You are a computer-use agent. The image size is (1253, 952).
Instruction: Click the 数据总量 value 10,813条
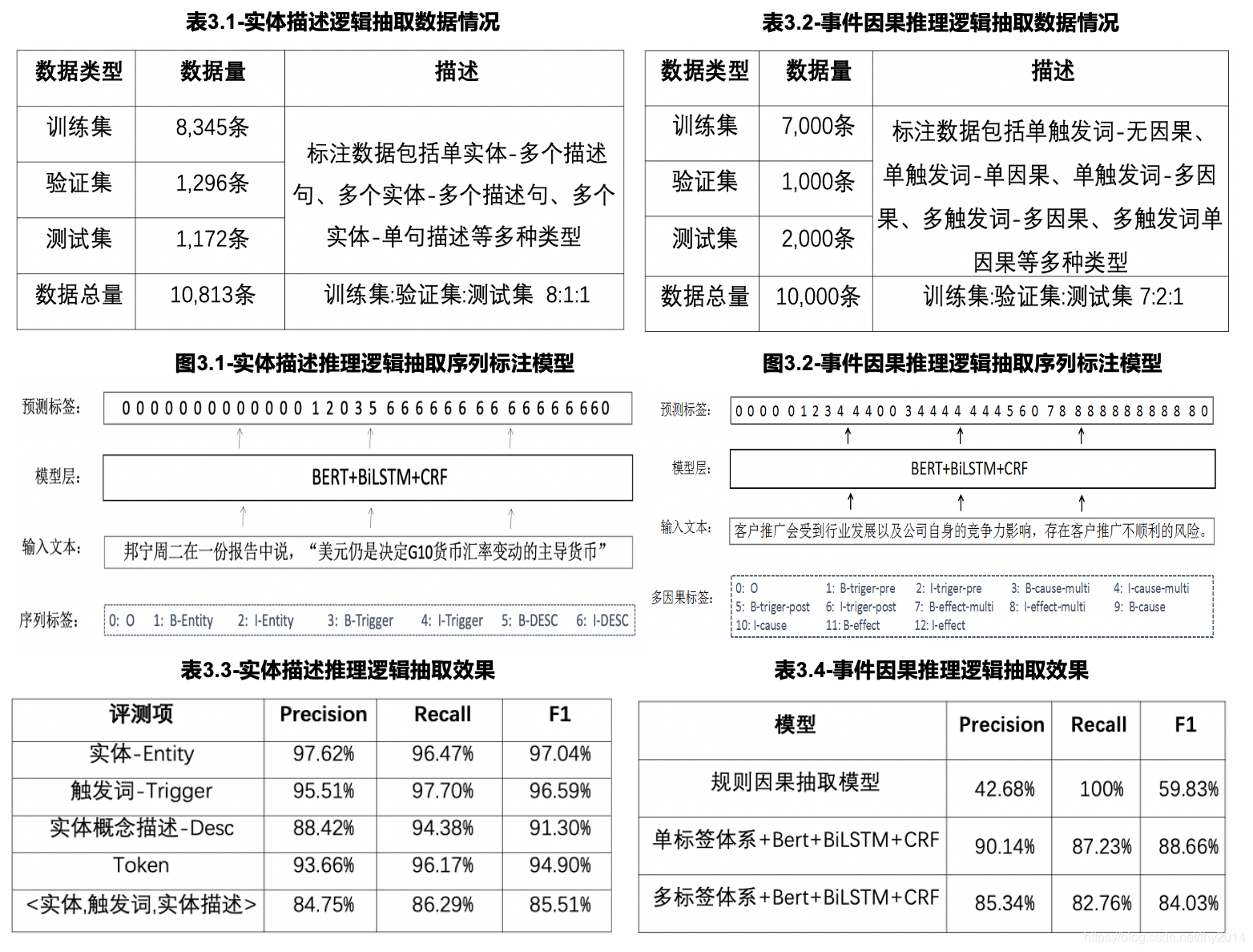tap(210, 296)
